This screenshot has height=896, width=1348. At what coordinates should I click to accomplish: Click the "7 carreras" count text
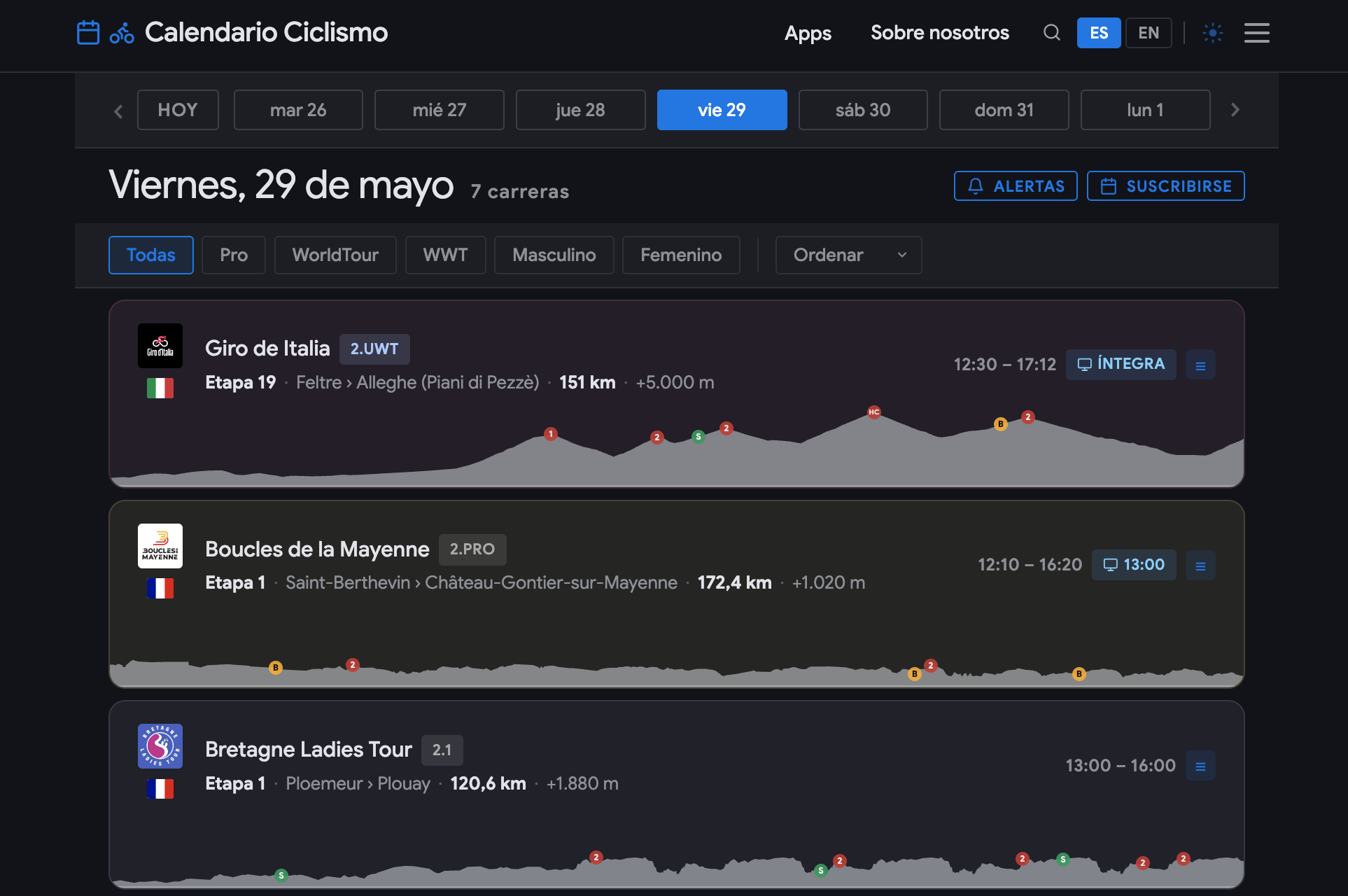coord(520,192)
